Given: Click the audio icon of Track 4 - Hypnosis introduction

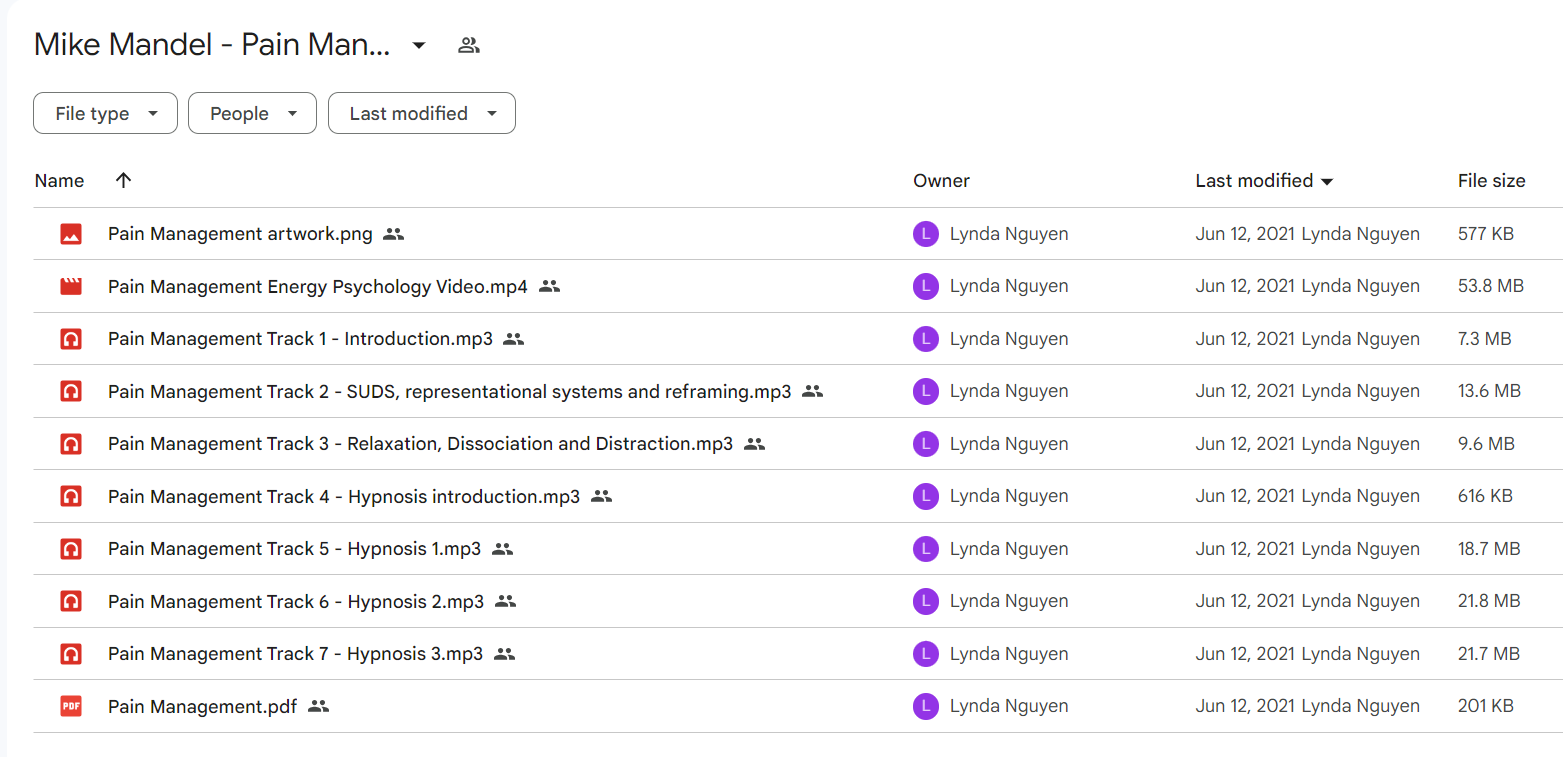Looking at the screenshot, I should point(71,496).
